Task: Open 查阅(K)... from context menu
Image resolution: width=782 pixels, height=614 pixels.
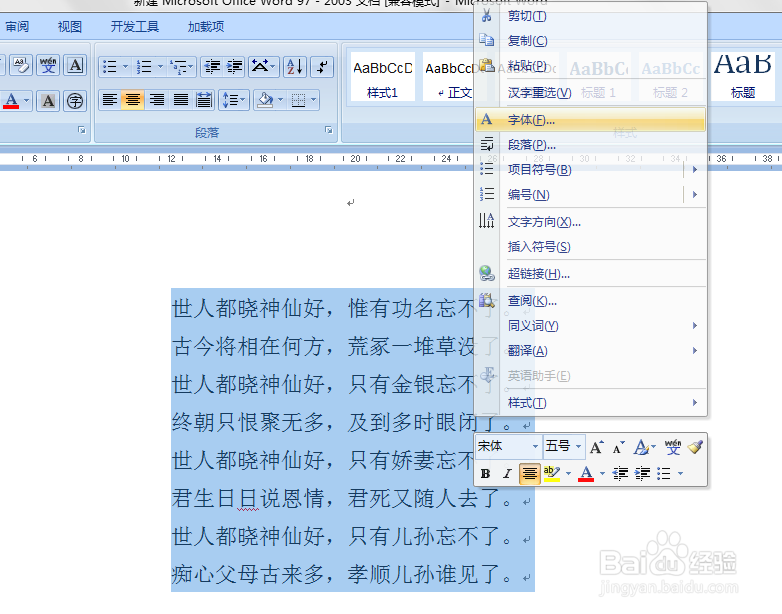Action: click(x=591, y=301)
